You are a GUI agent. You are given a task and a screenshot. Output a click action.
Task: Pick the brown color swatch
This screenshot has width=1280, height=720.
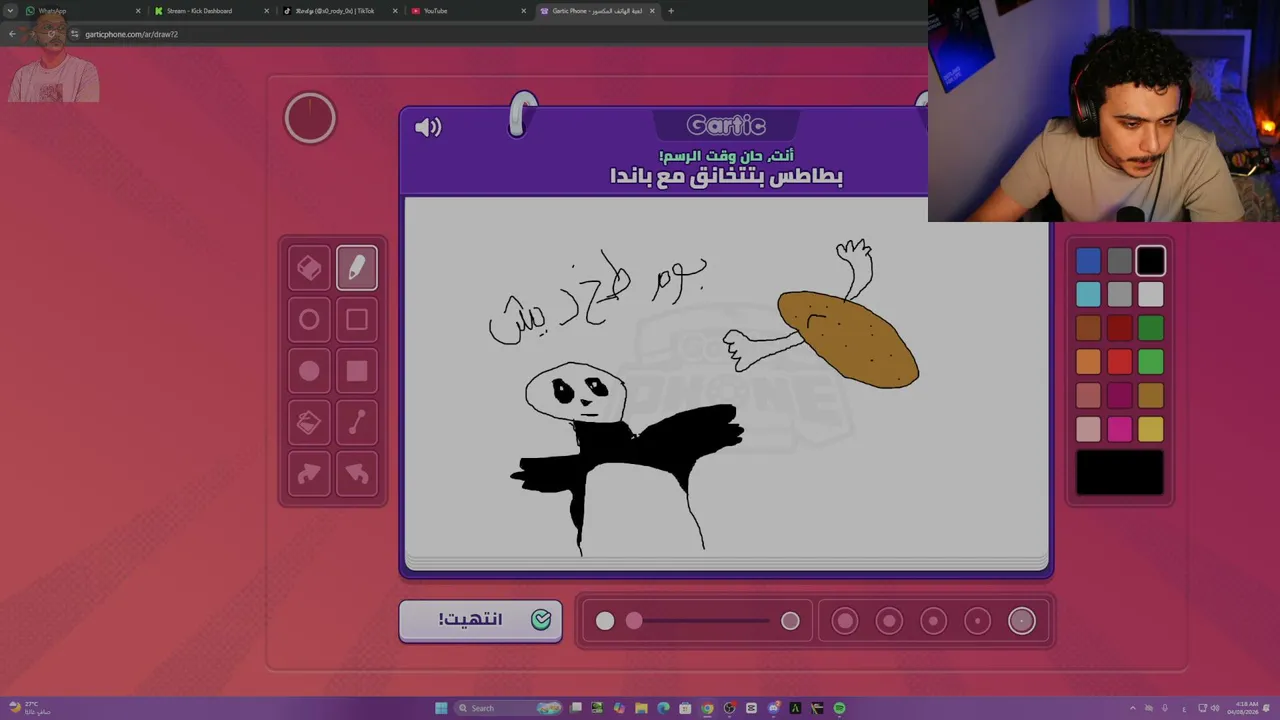[1088, 328]
